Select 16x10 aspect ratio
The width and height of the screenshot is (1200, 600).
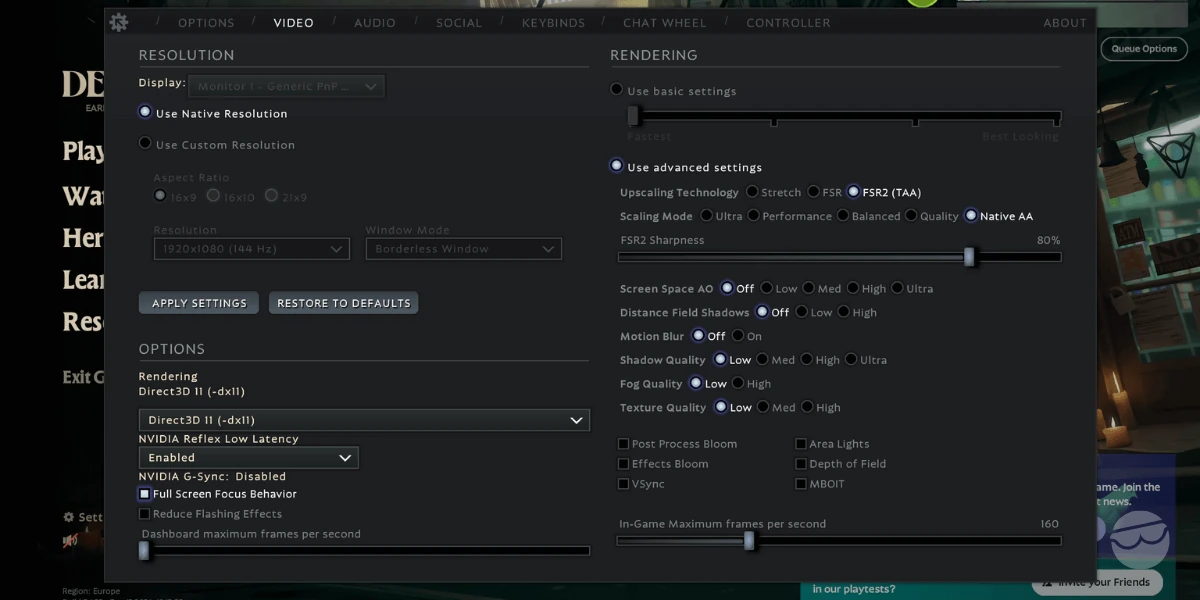point(231,197)
